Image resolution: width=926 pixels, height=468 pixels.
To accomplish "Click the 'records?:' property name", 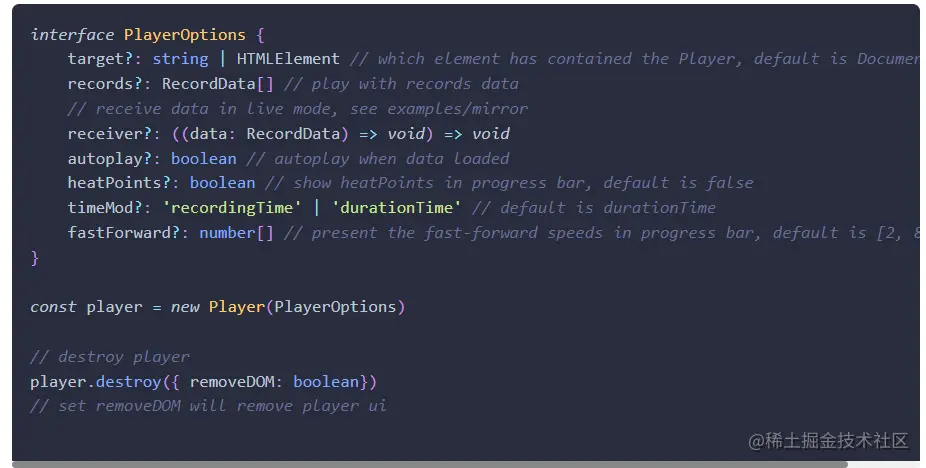I will (109, 84).
